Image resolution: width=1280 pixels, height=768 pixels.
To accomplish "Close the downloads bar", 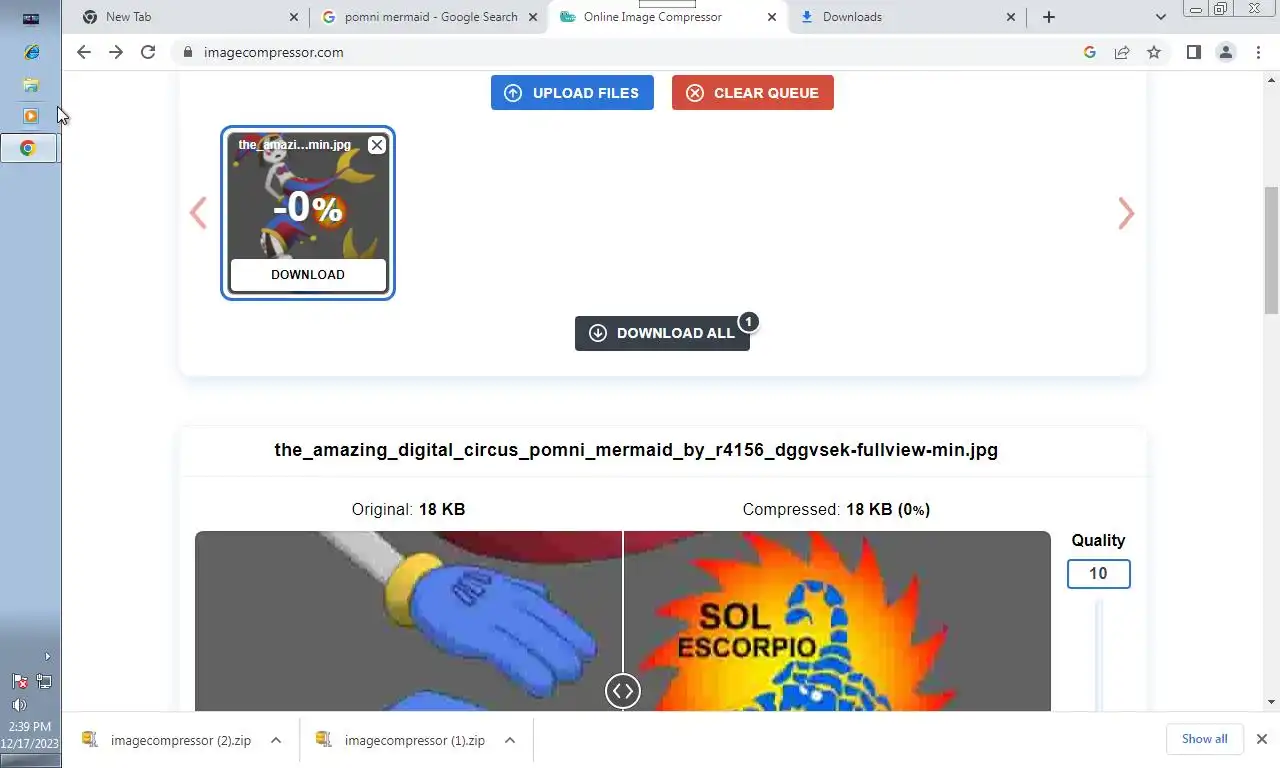I will pos(1262,739).
